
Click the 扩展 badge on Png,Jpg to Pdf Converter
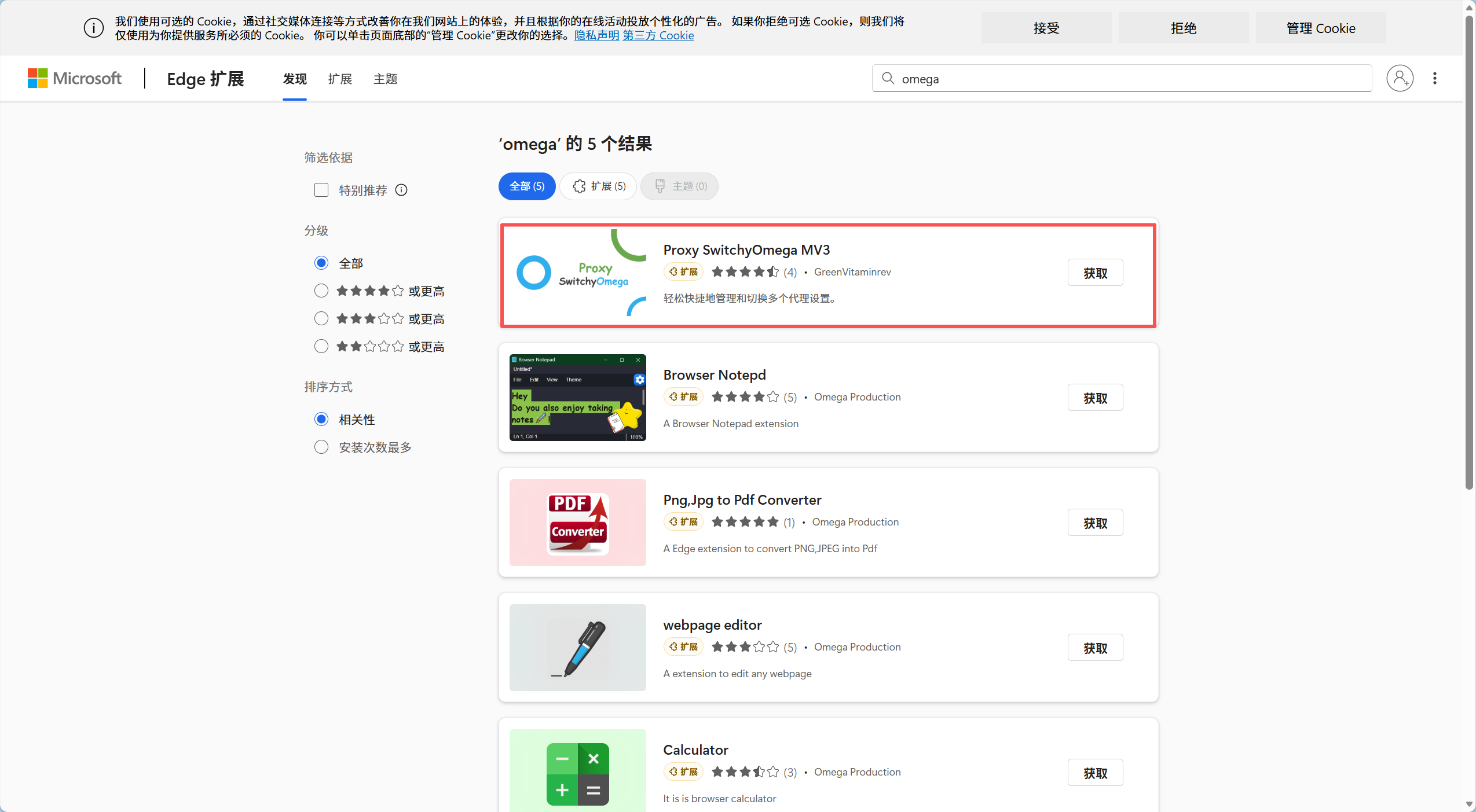pyautogui.click(x=683, y=521)
